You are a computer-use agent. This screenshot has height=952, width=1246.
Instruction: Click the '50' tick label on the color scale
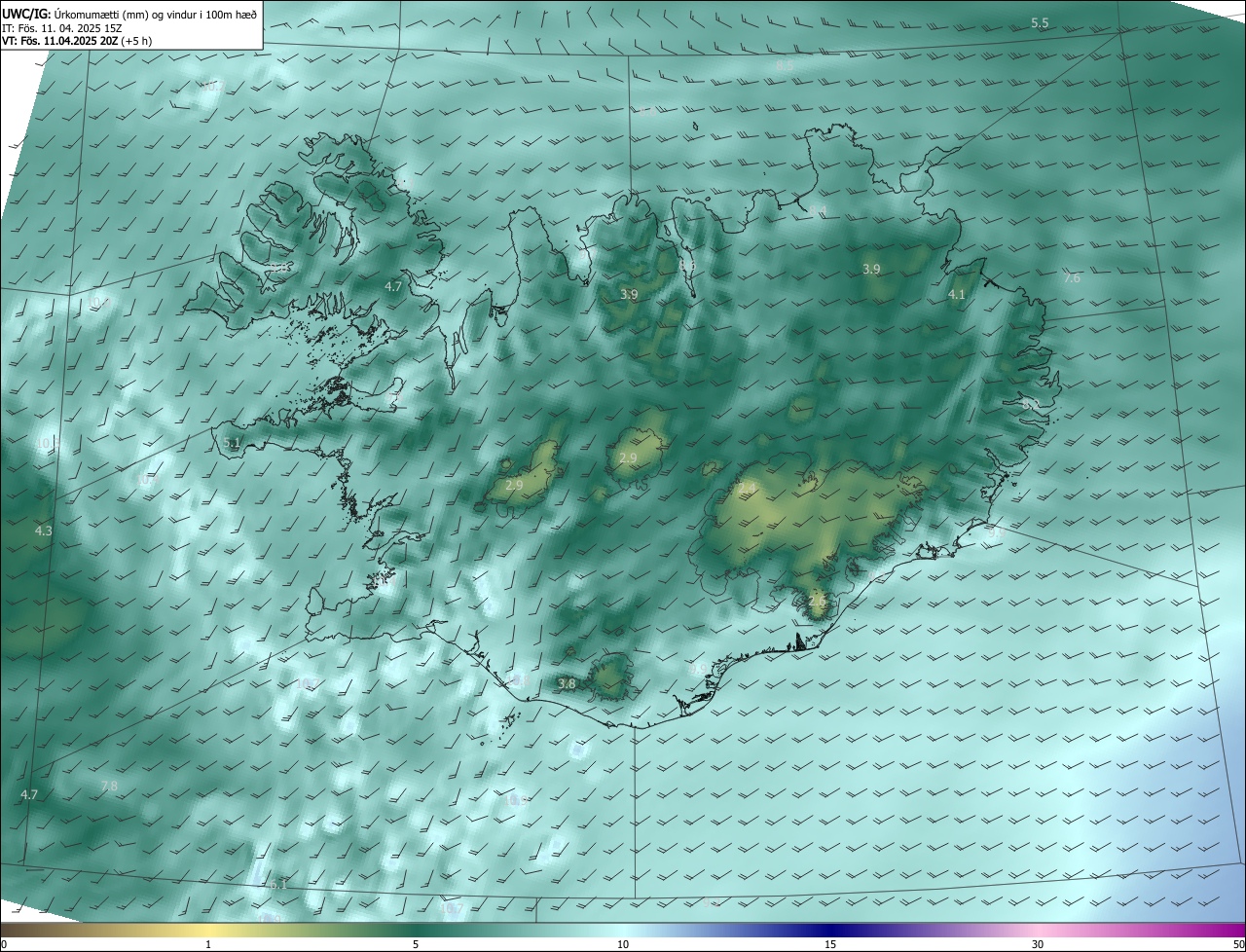click(1238, 944)
